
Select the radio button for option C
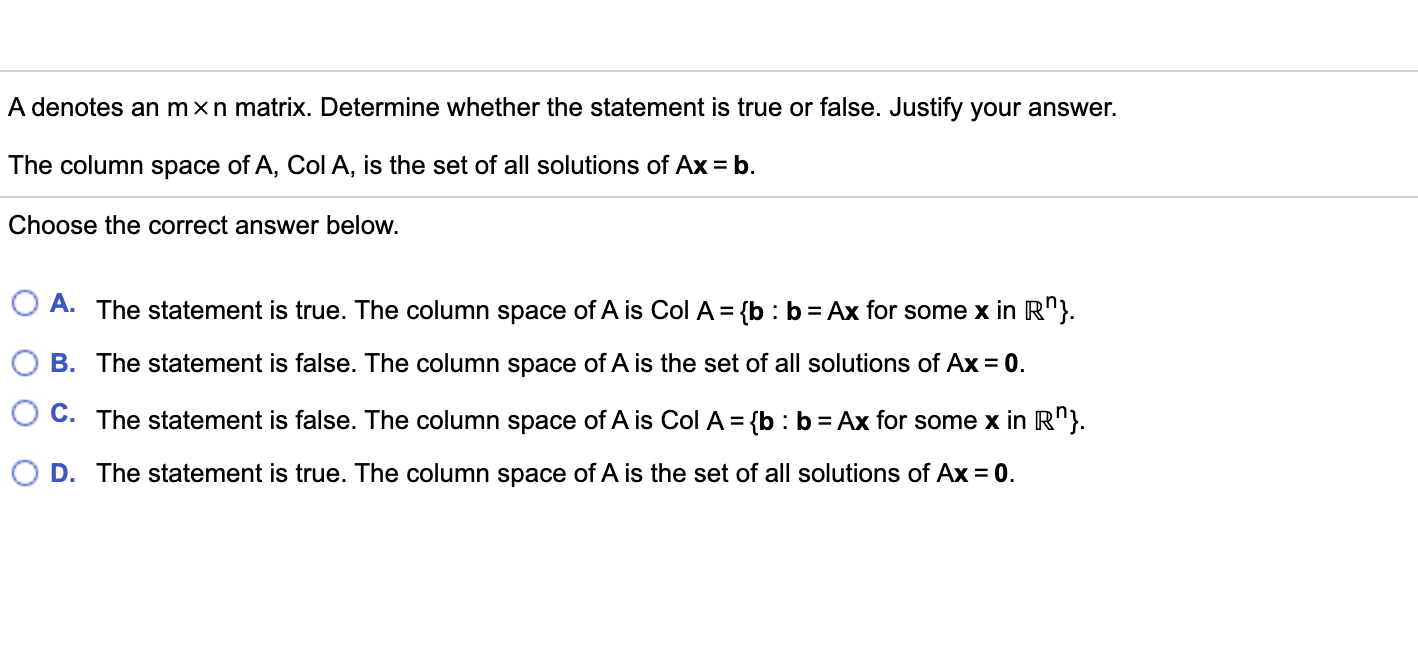pos(25,413)
